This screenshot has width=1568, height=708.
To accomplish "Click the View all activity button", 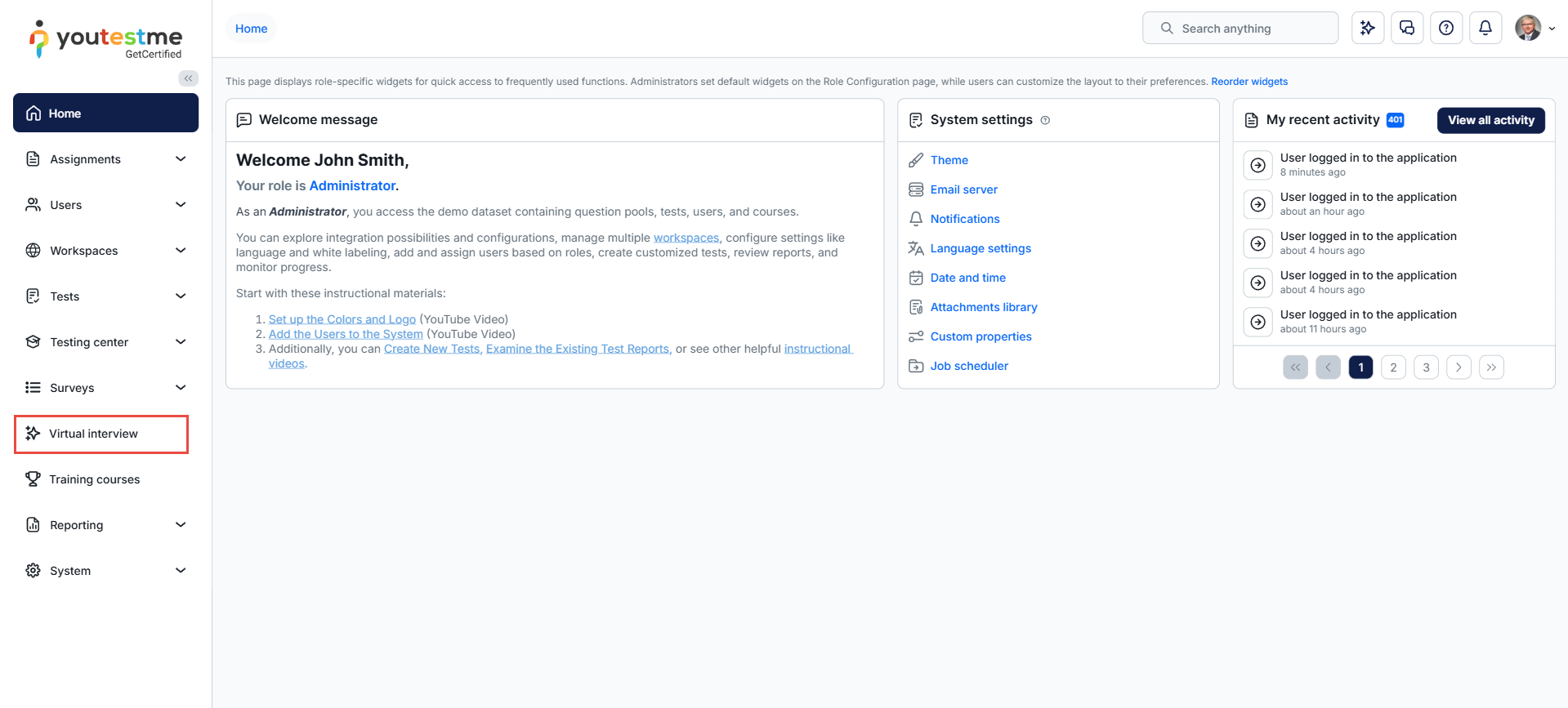I will (x=1490, y=120).
